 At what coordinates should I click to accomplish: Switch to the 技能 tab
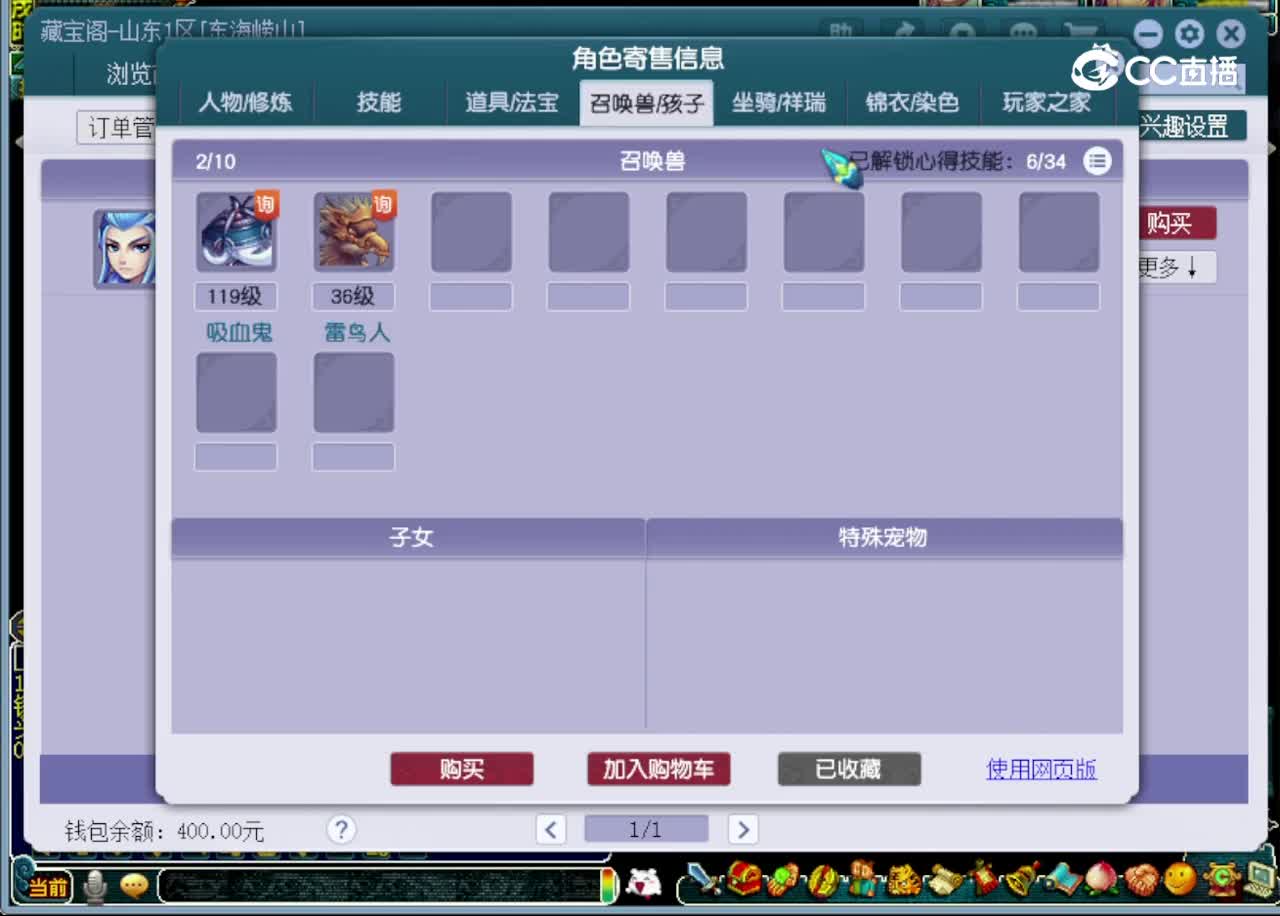(x=380, y=103)
